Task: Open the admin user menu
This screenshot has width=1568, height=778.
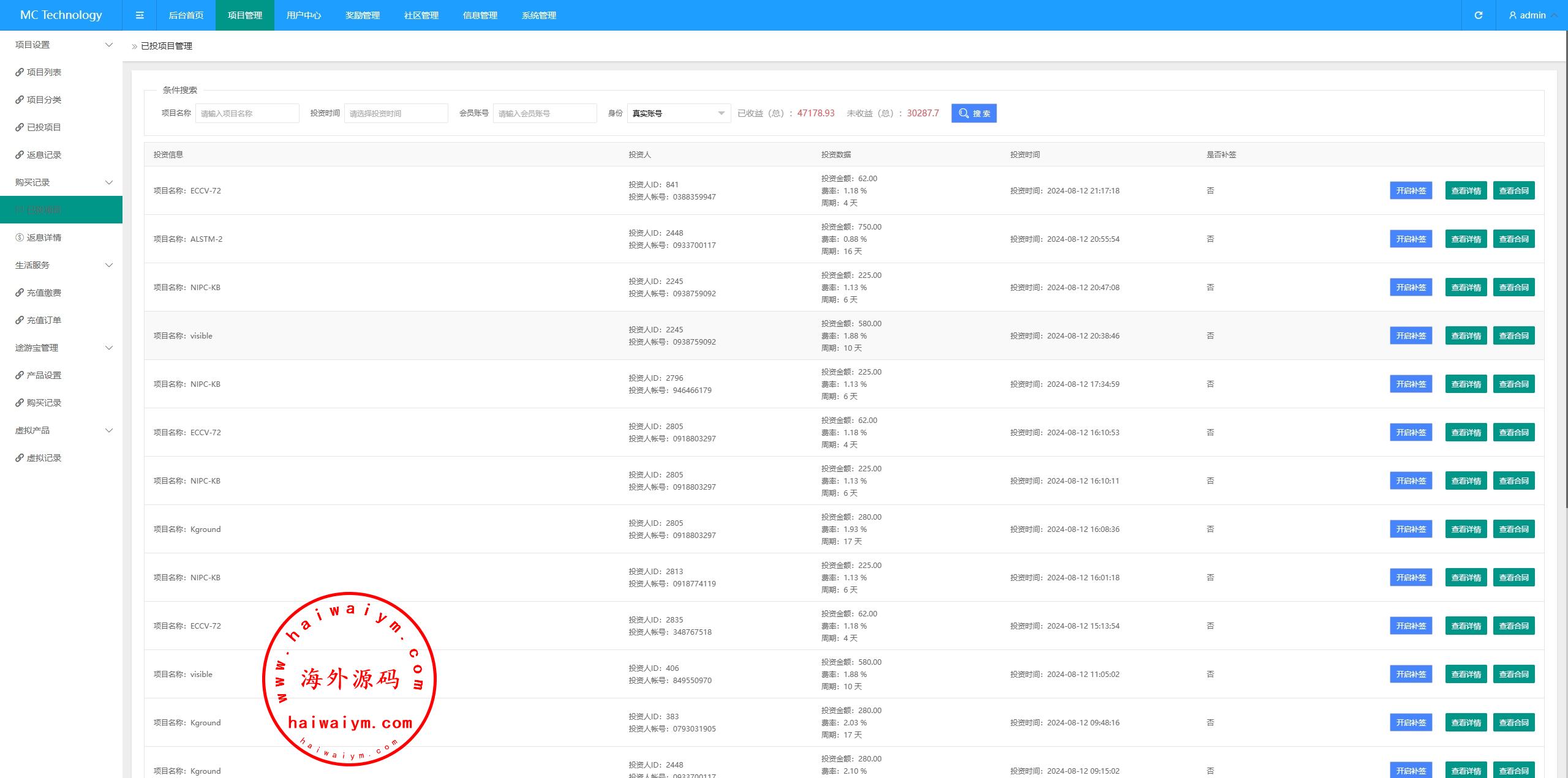Action: 1532,15
